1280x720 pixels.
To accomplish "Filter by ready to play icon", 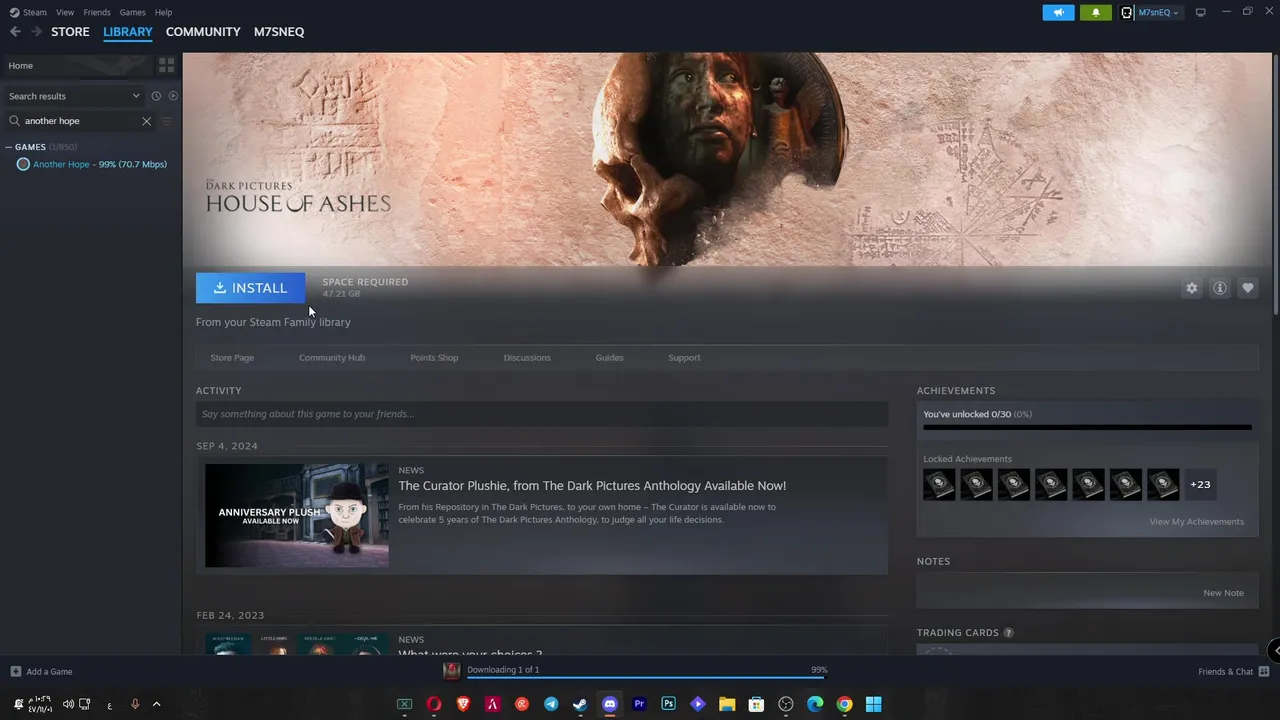I will tap(173, 96).
